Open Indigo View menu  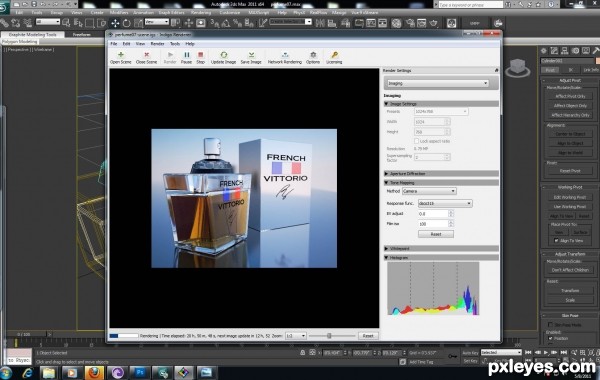140,44
